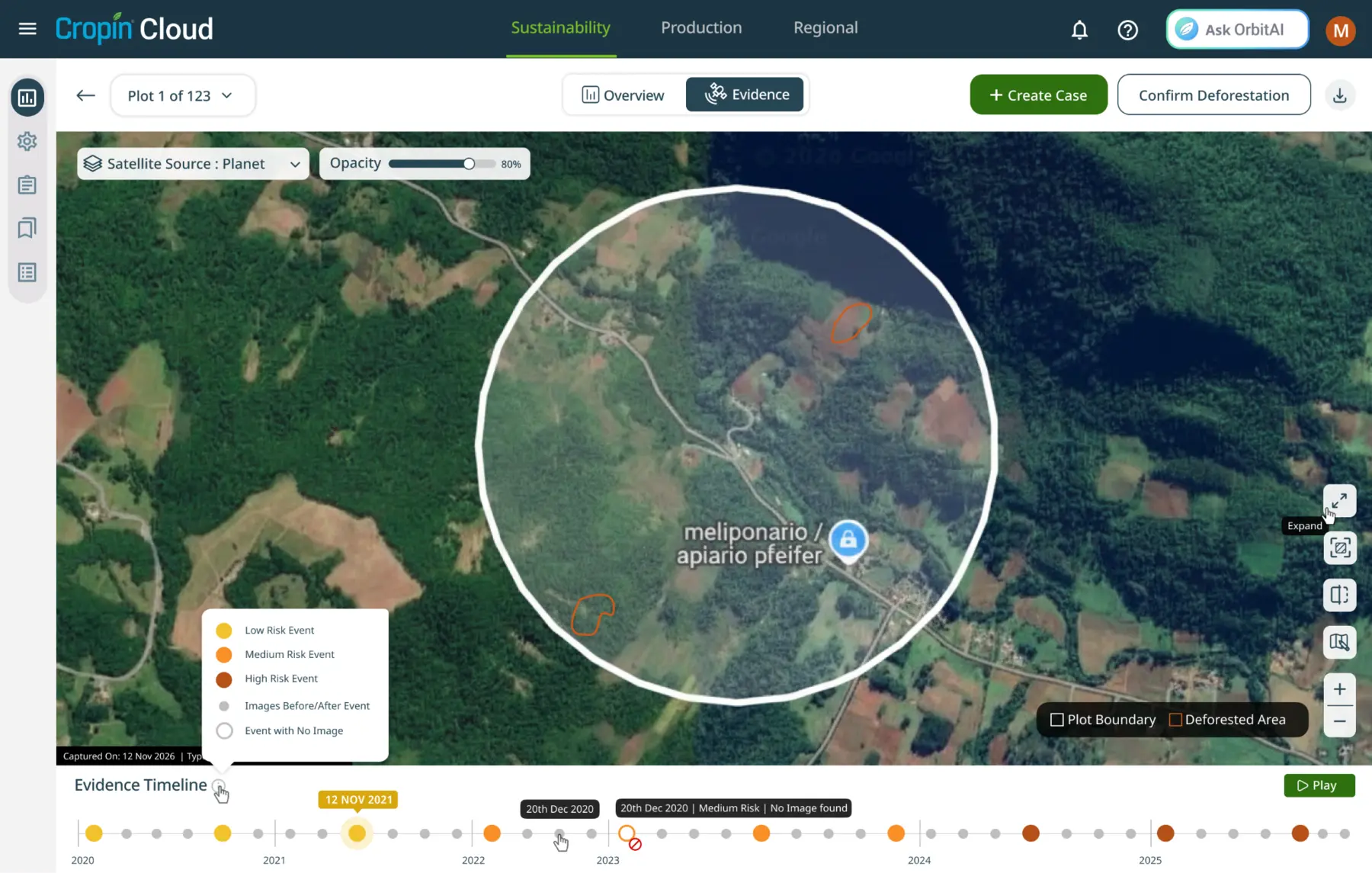Zoom in on the map
Viewport: 1372px width, 873px height.
coord(1339,689)
